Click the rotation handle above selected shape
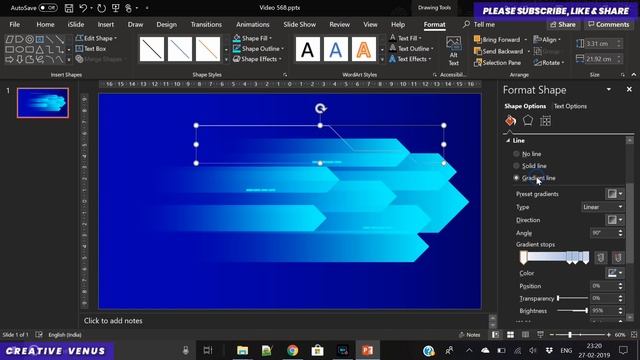The height and width of the screenshot is (360, 640). [x=320, y=109]
